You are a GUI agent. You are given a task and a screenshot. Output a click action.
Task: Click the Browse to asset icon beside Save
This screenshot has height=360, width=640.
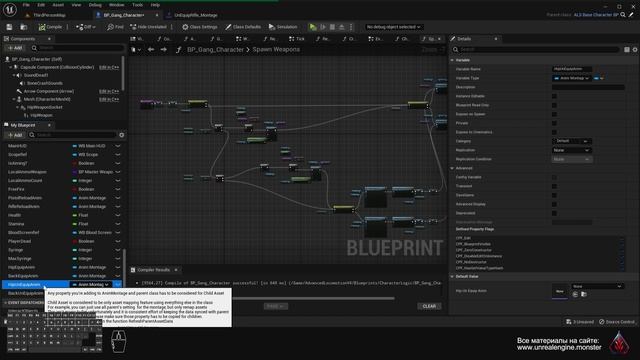tap(23, 27)
